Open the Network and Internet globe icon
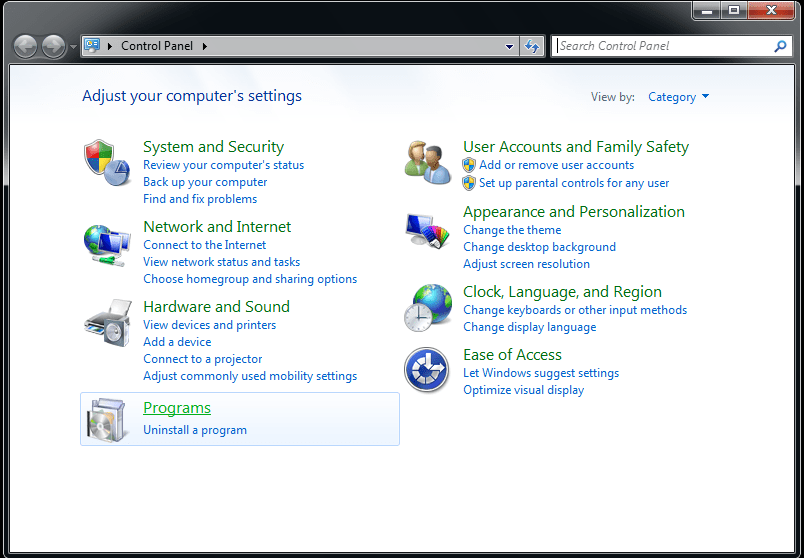The image size is (804, 558). 107,245
